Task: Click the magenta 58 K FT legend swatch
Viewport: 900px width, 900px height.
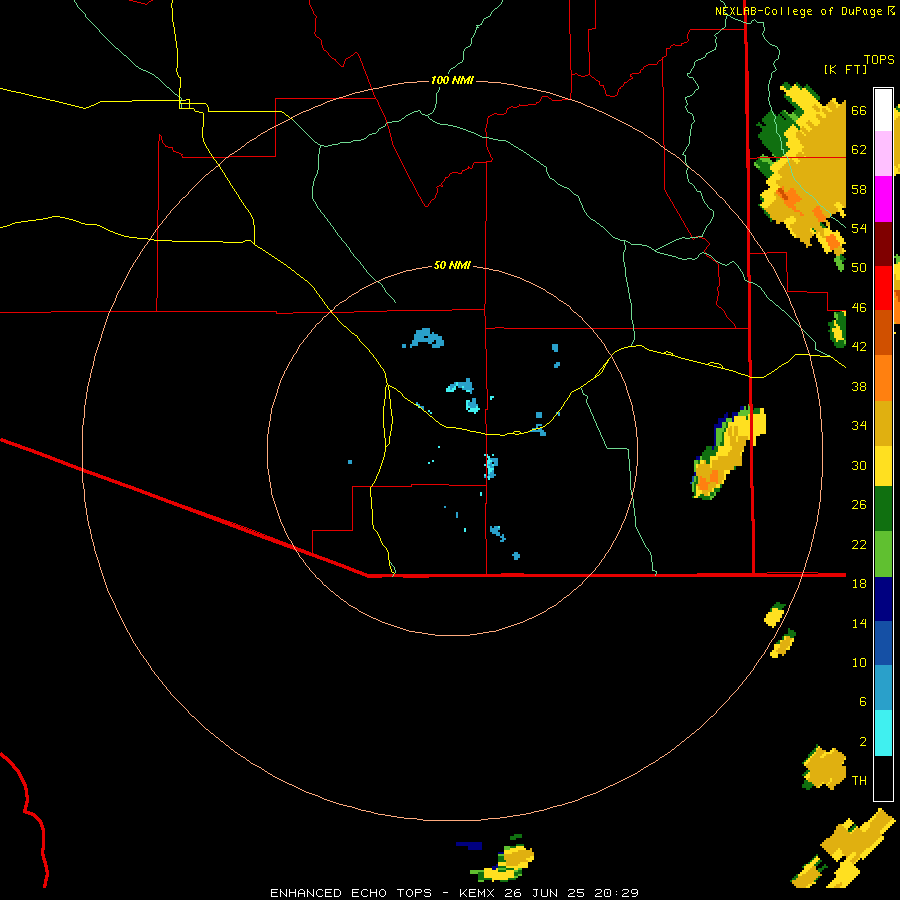Action: point(883,199)
